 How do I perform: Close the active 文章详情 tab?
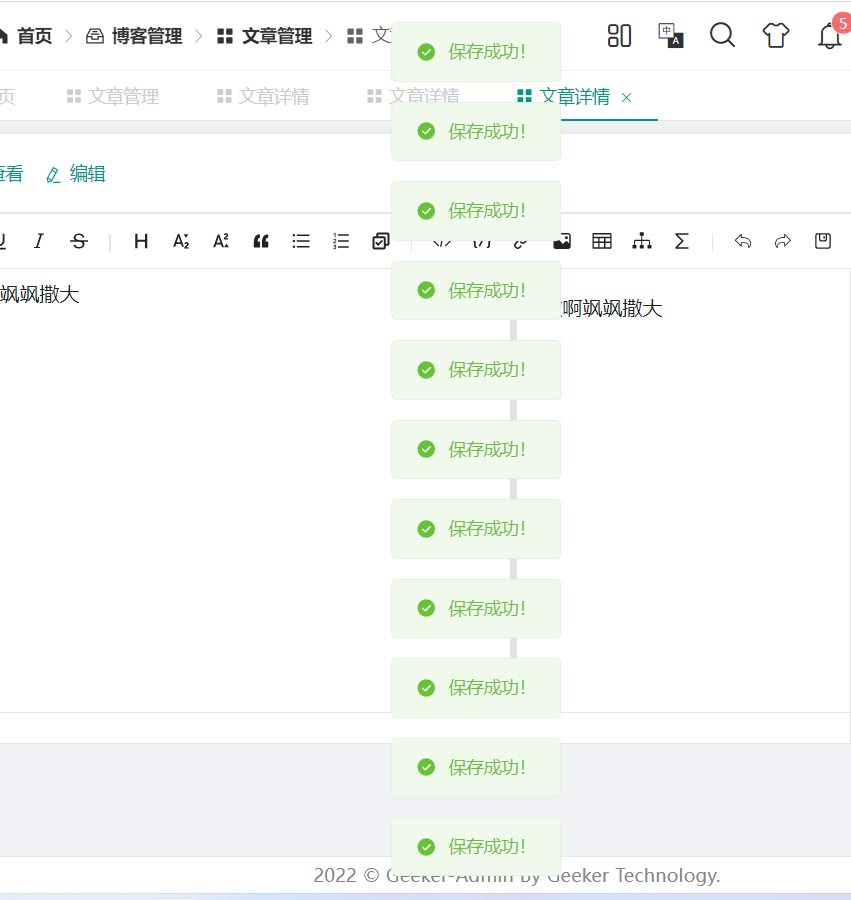click(x=627, y=98)
